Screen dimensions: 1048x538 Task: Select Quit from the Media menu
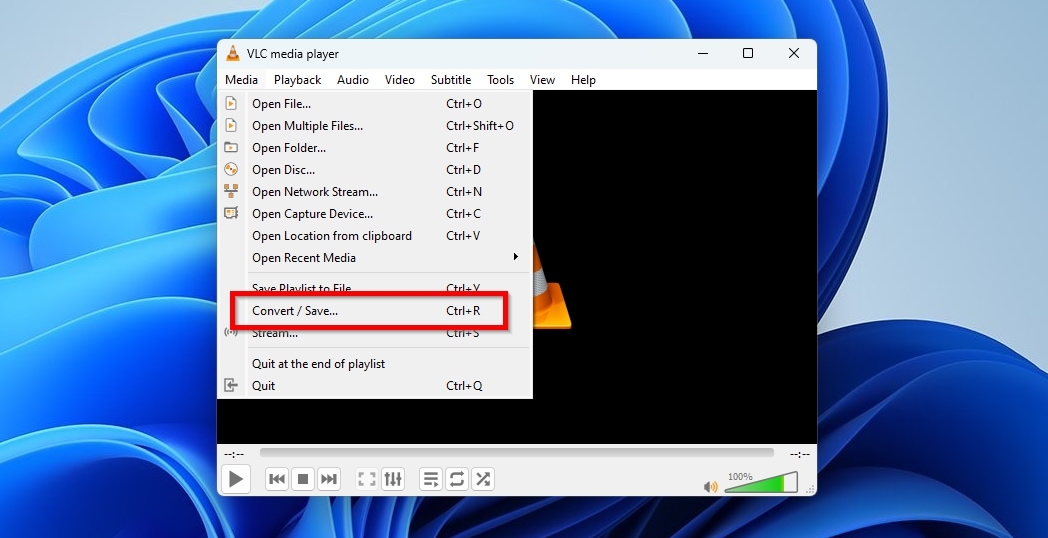(374, 386)
